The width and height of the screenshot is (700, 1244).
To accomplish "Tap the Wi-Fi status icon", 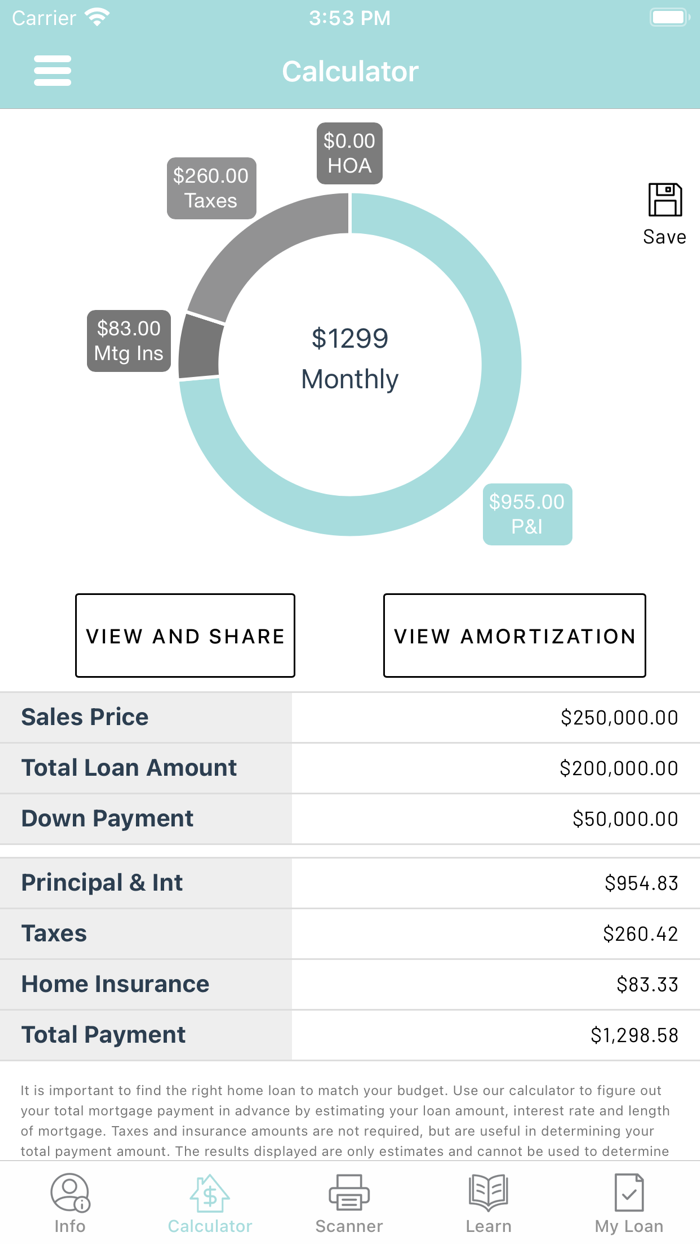I will pyautogui.click(x=96, y=16).
